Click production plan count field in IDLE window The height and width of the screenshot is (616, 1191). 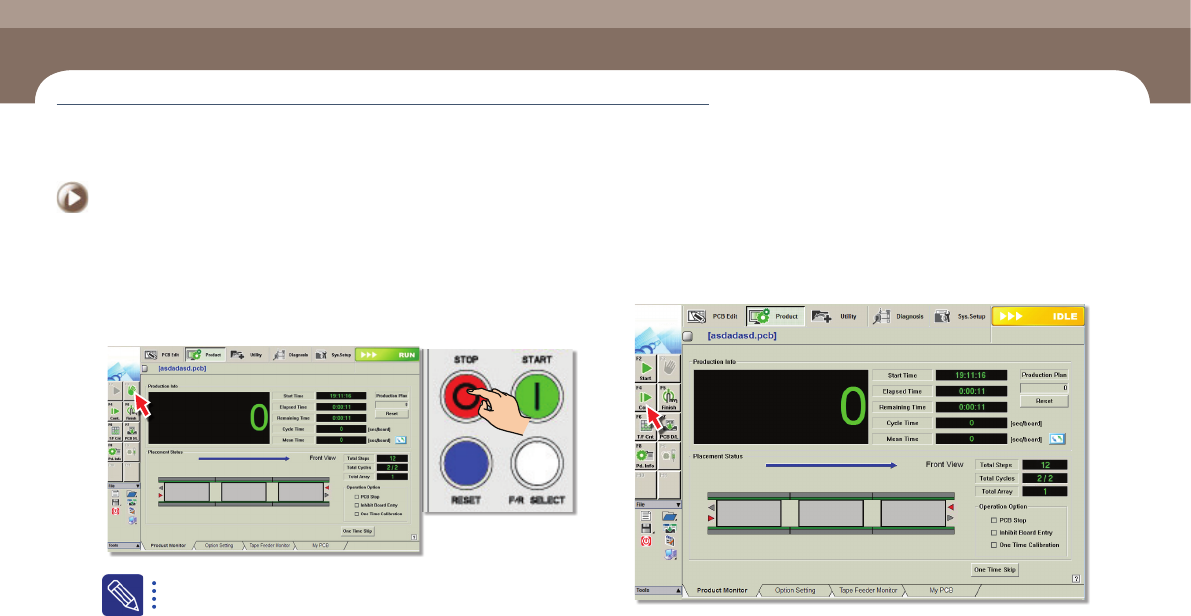1044,387
